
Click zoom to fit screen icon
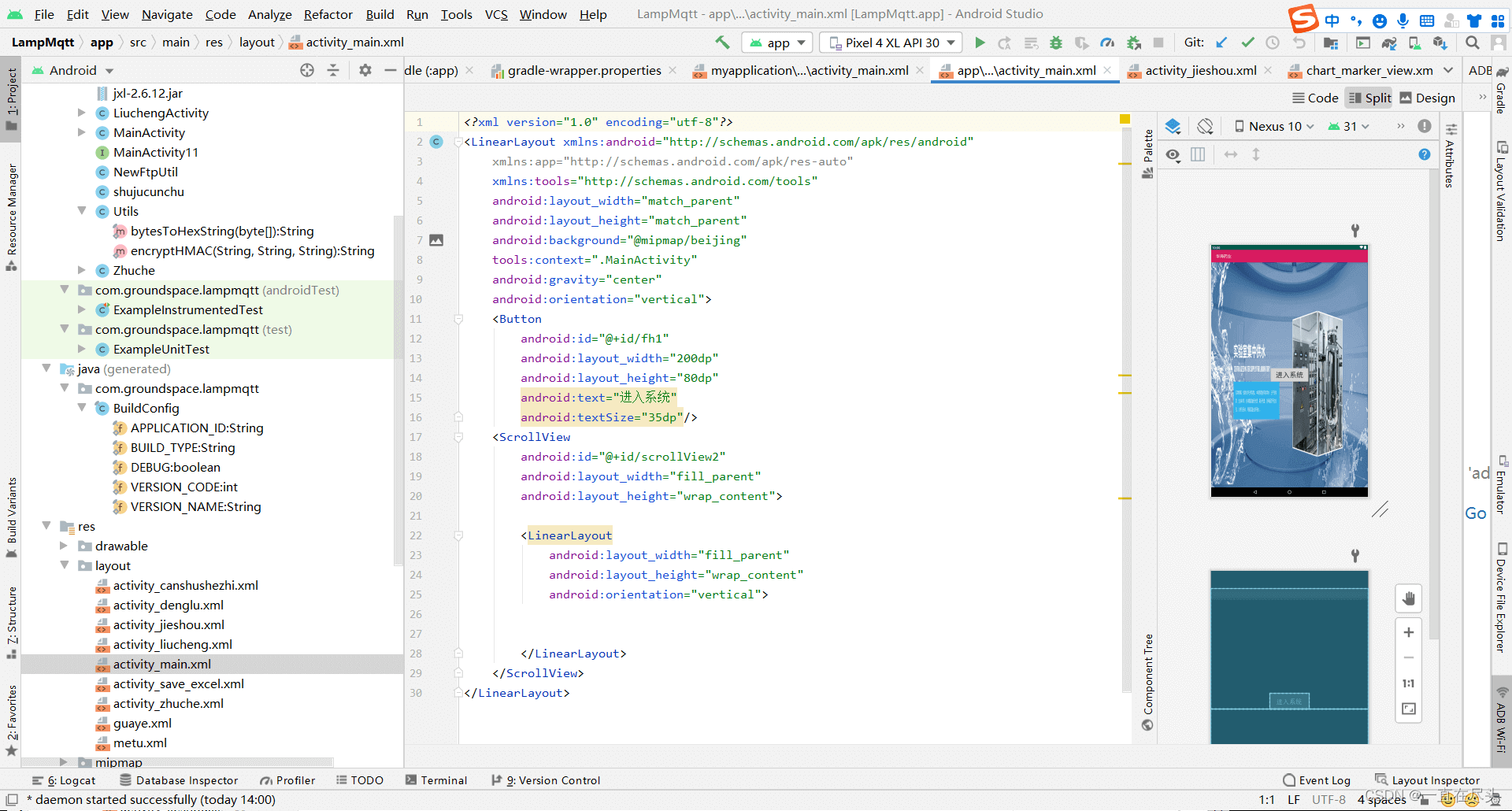tap(1409, 709)
